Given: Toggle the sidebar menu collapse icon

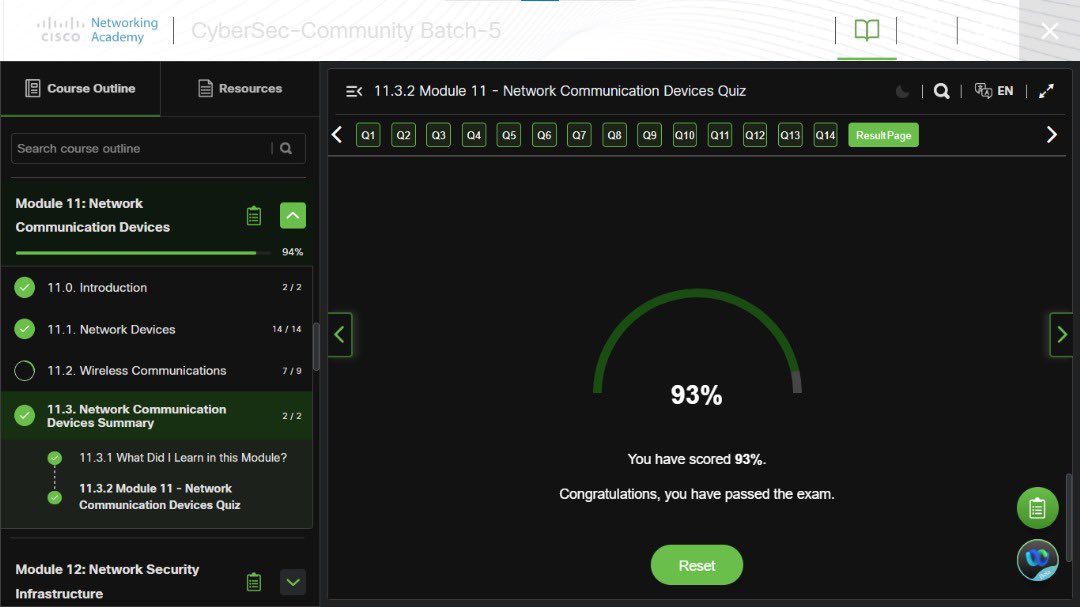Looking at the screenshot, I should tap(354, 91).
